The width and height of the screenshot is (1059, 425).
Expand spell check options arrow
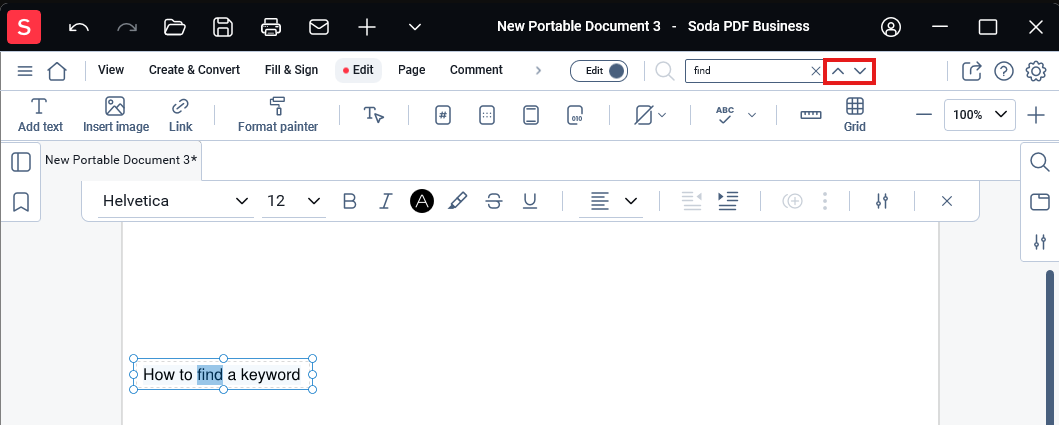[752, 115]
